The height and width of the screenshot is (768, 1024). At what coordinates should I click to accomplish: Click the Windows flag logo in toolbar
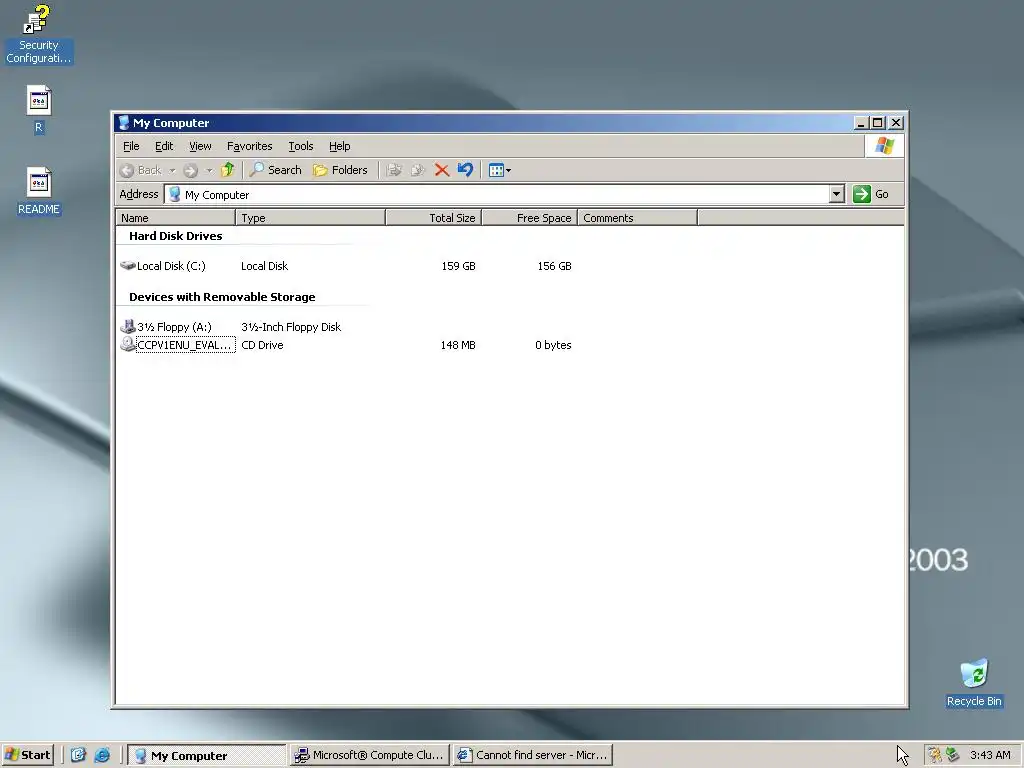(885, 146)
